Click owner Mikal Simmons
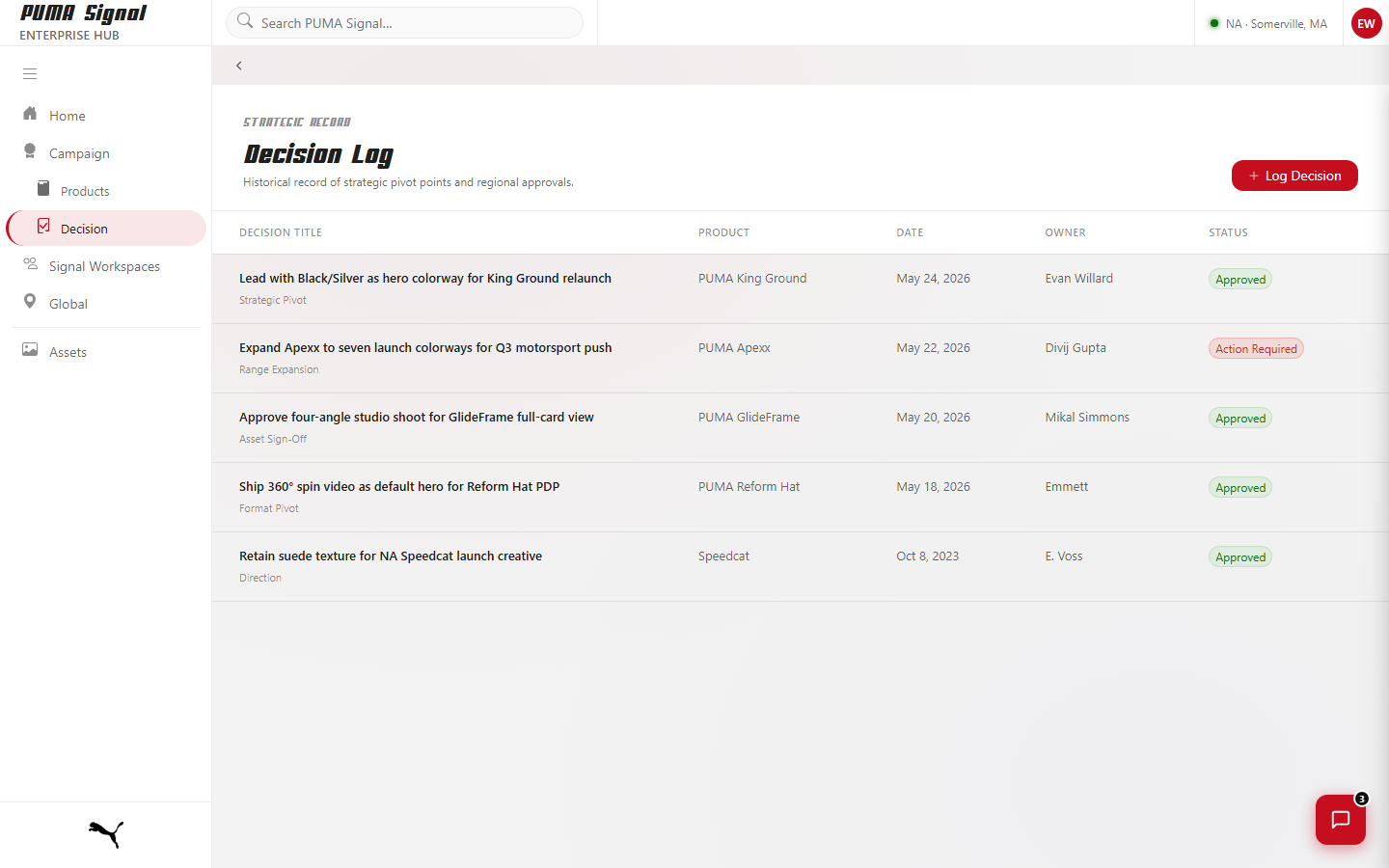This screenshot has width=1389, height=868. [1087, 417]
